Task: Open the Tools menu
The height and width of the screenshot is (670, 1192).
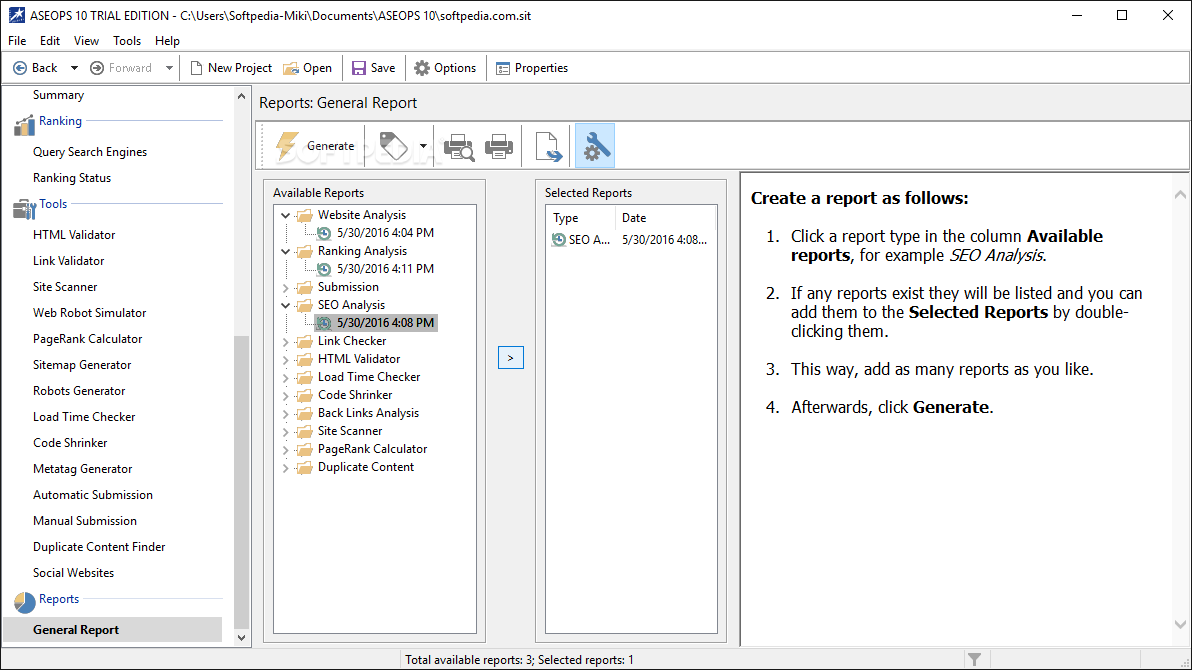Action: click(x=127, y=40)
